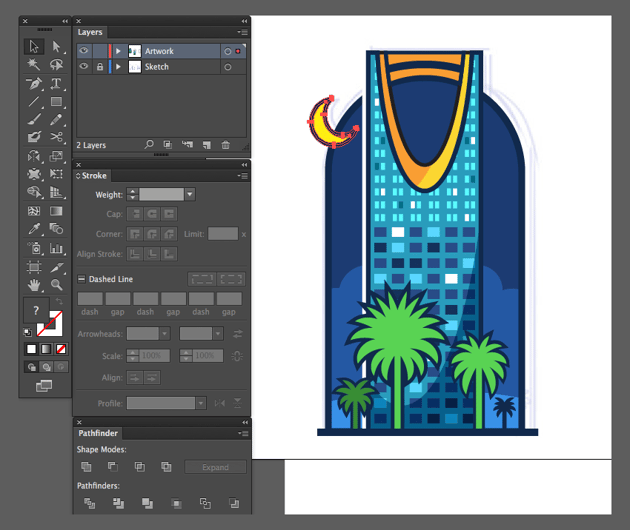Viewport: 630px width, 530px height.
Task: Select the Pencil tool
Action: pos(56,119)
